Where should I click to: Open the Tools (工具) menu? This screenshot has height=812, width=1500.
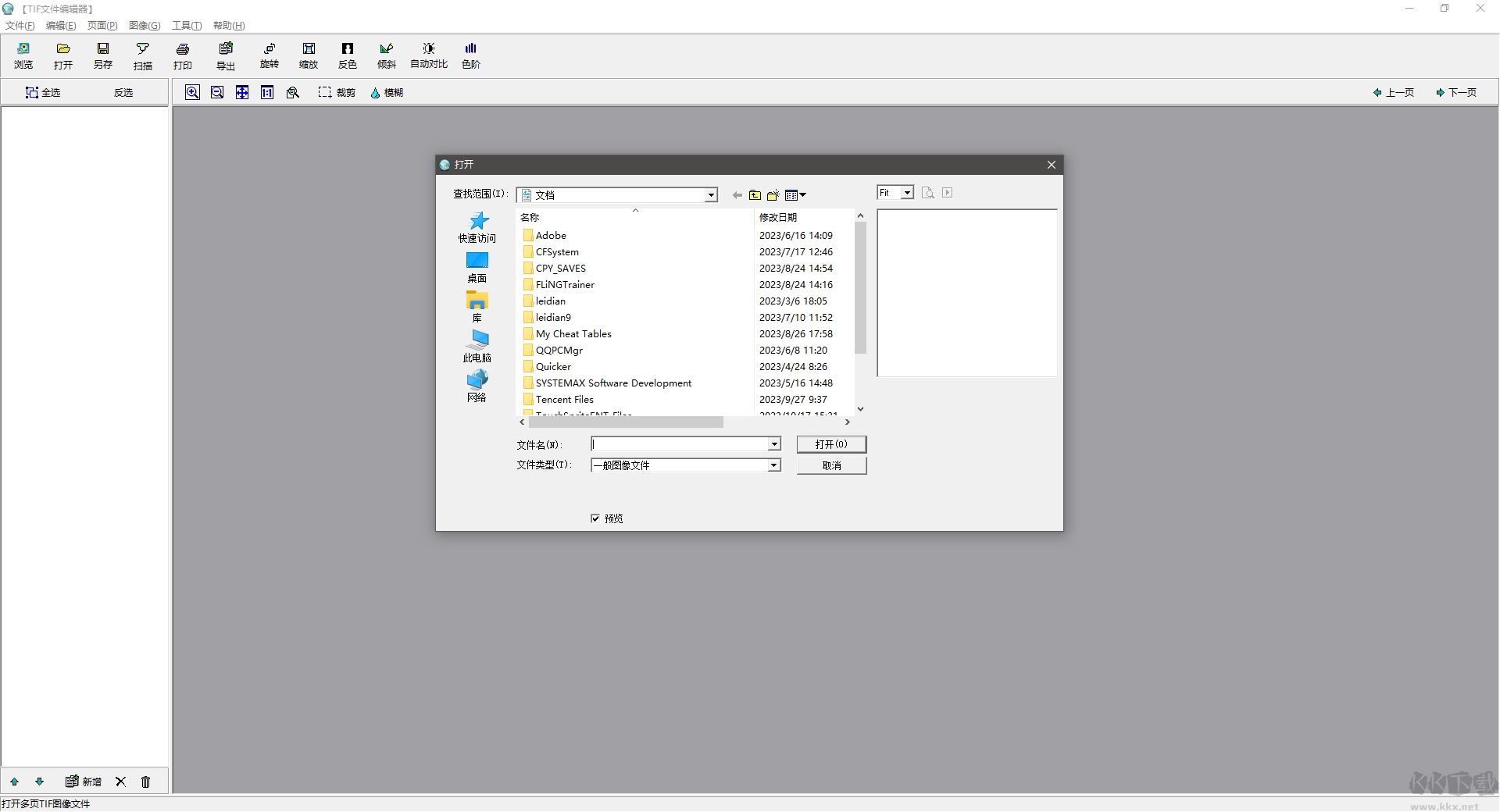pos(186,26)
